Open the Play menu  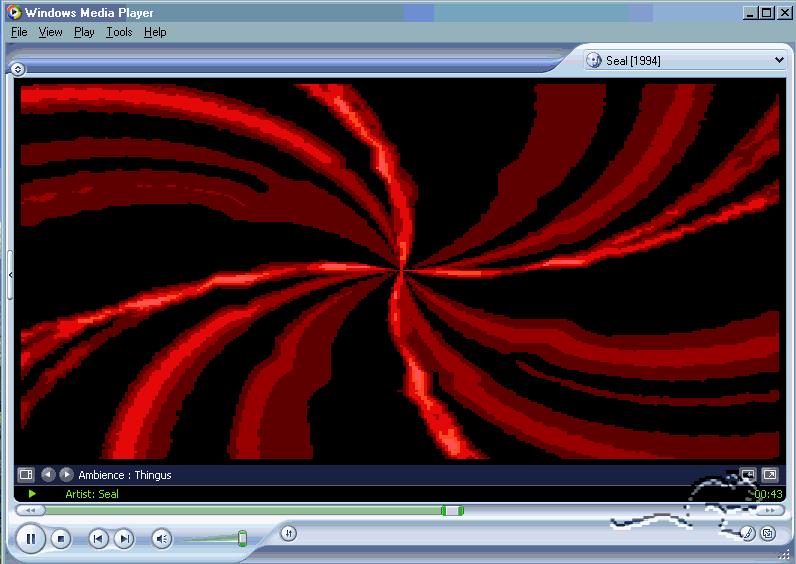click(x=84, y=32)
